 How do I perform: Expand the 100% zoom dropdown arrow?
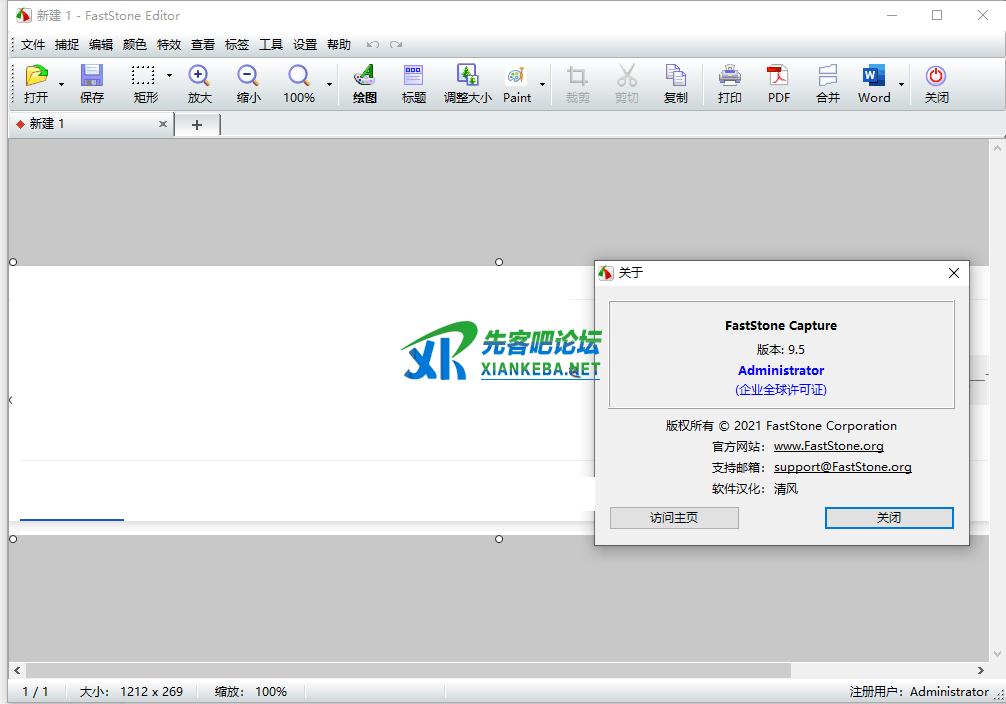tap(329, 84)
